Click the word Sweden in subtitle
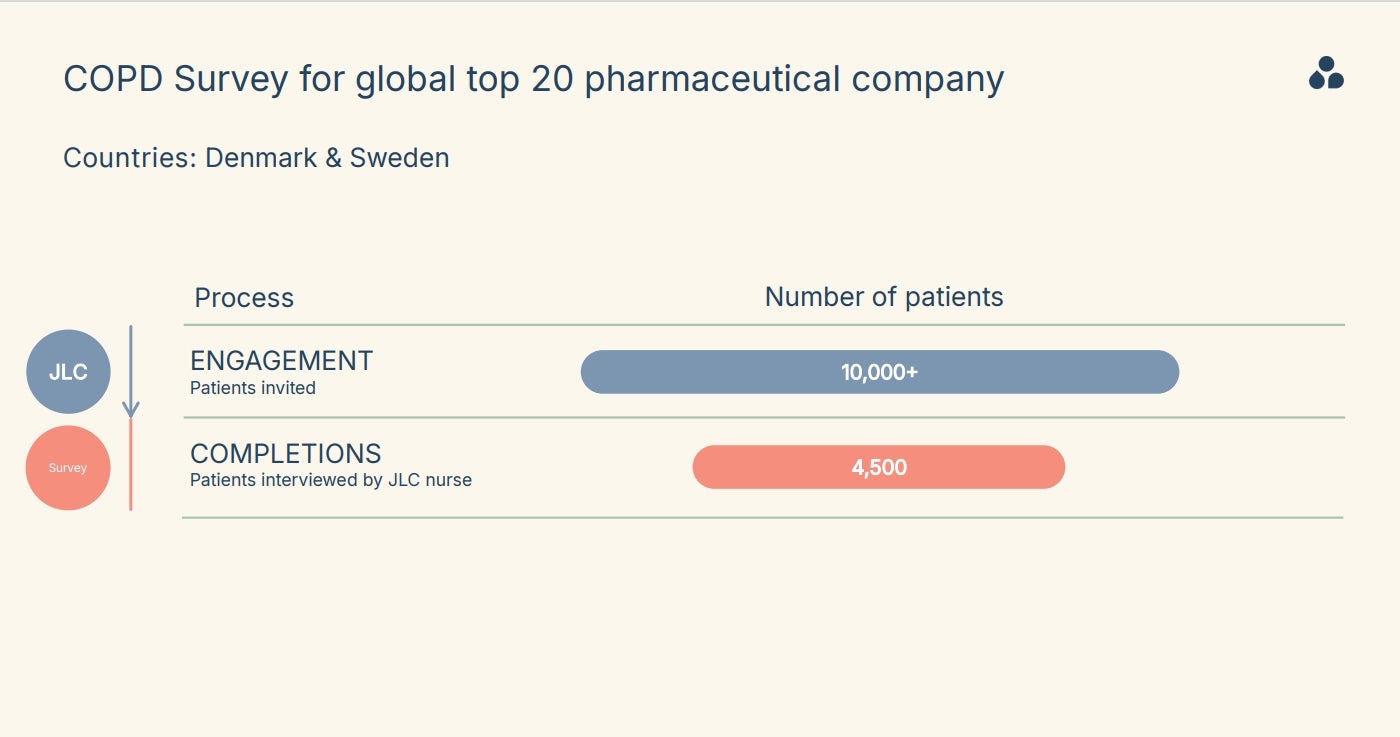 [x=399, y=158]
